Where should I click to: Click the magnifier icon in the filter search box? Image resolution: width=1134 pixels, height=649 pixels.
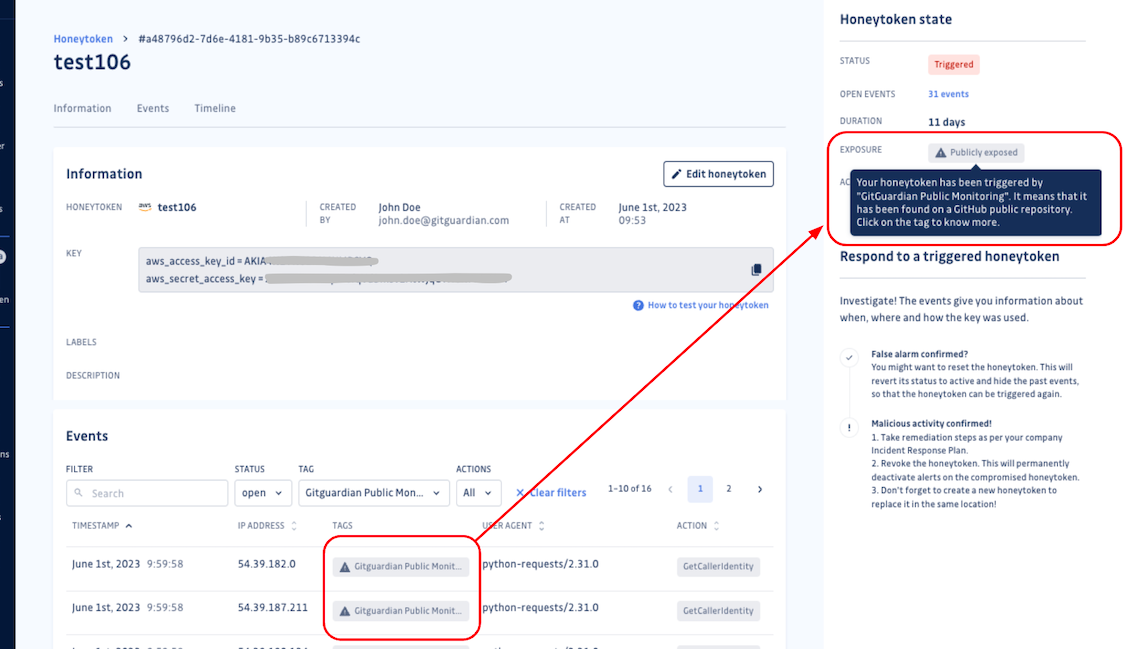pyautogui.click(x=79, y=492)
